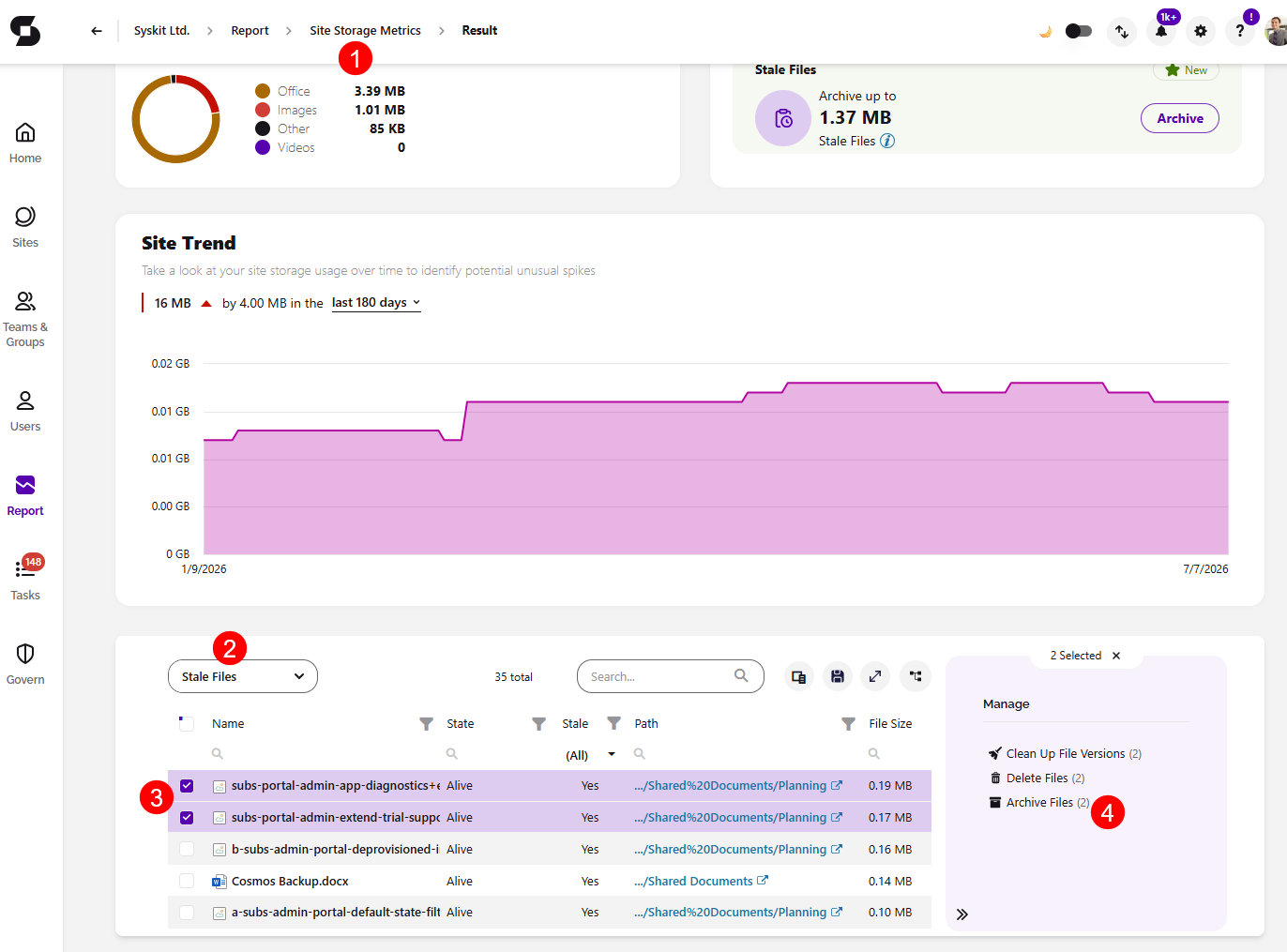Open Sites in sidebar
The height and width of the screenshot is (952, 1287).
coord(25,227)
